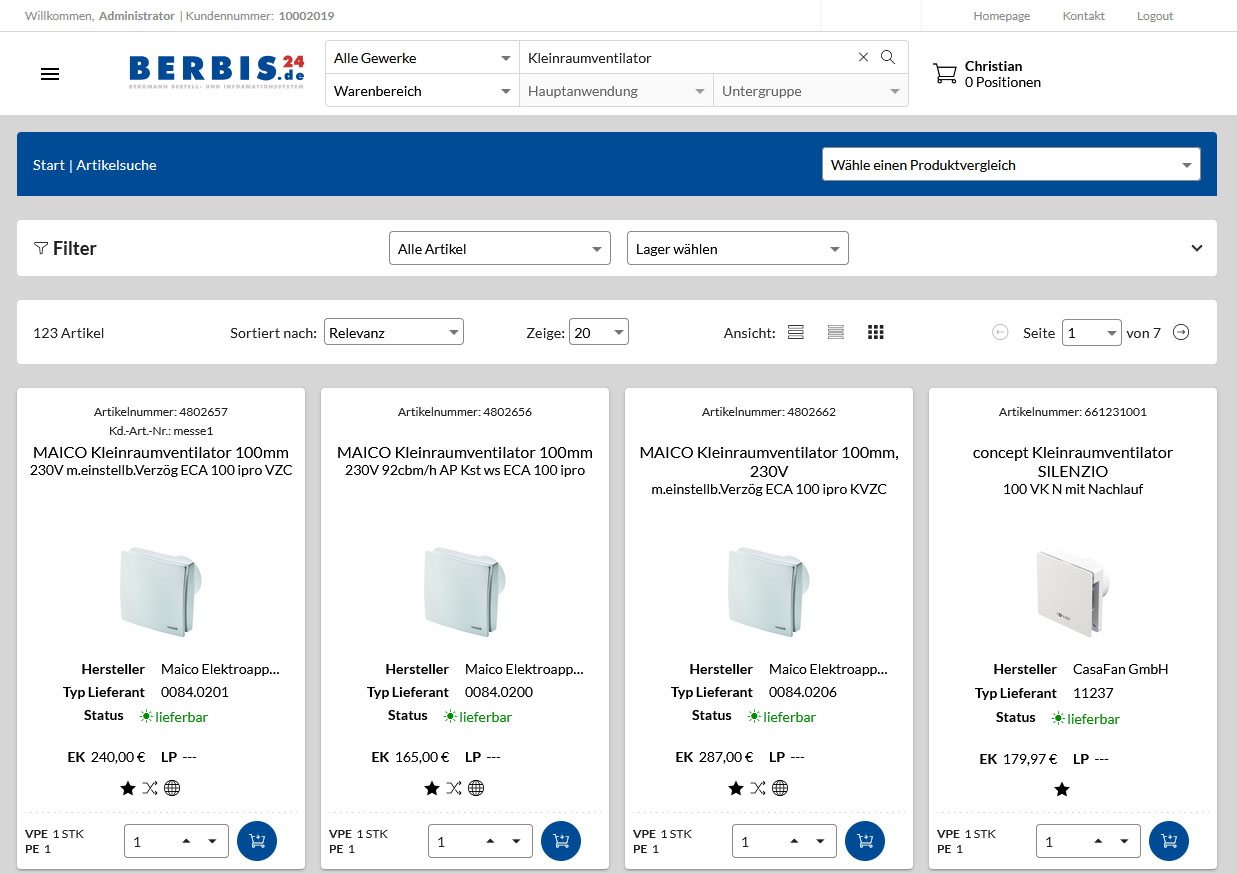Add article 4802662 to cart
Viewport: 1237px width, 874px height.
[x=865, y=841]
